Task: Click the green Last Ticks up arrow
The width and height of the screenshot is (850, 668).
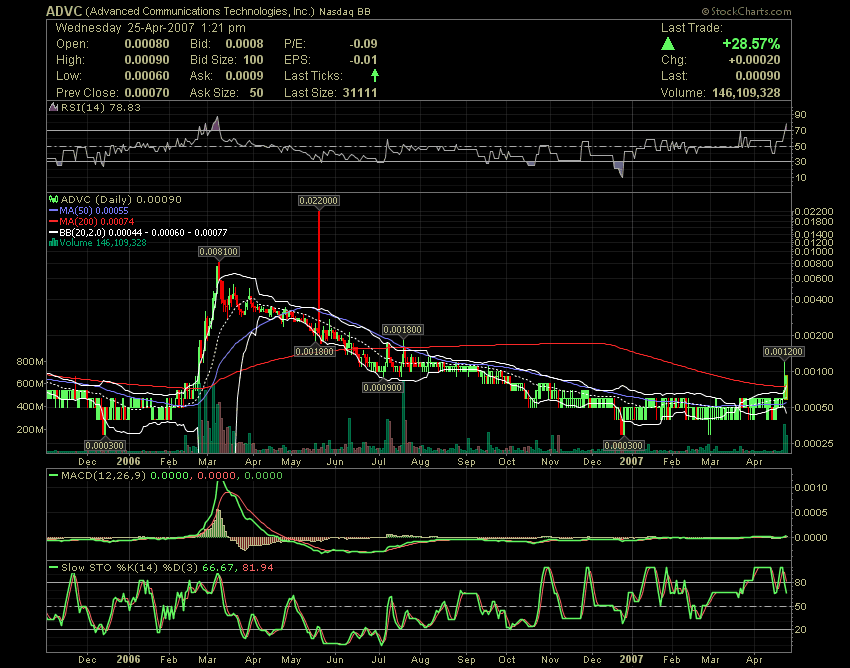Action: (375, 75)
